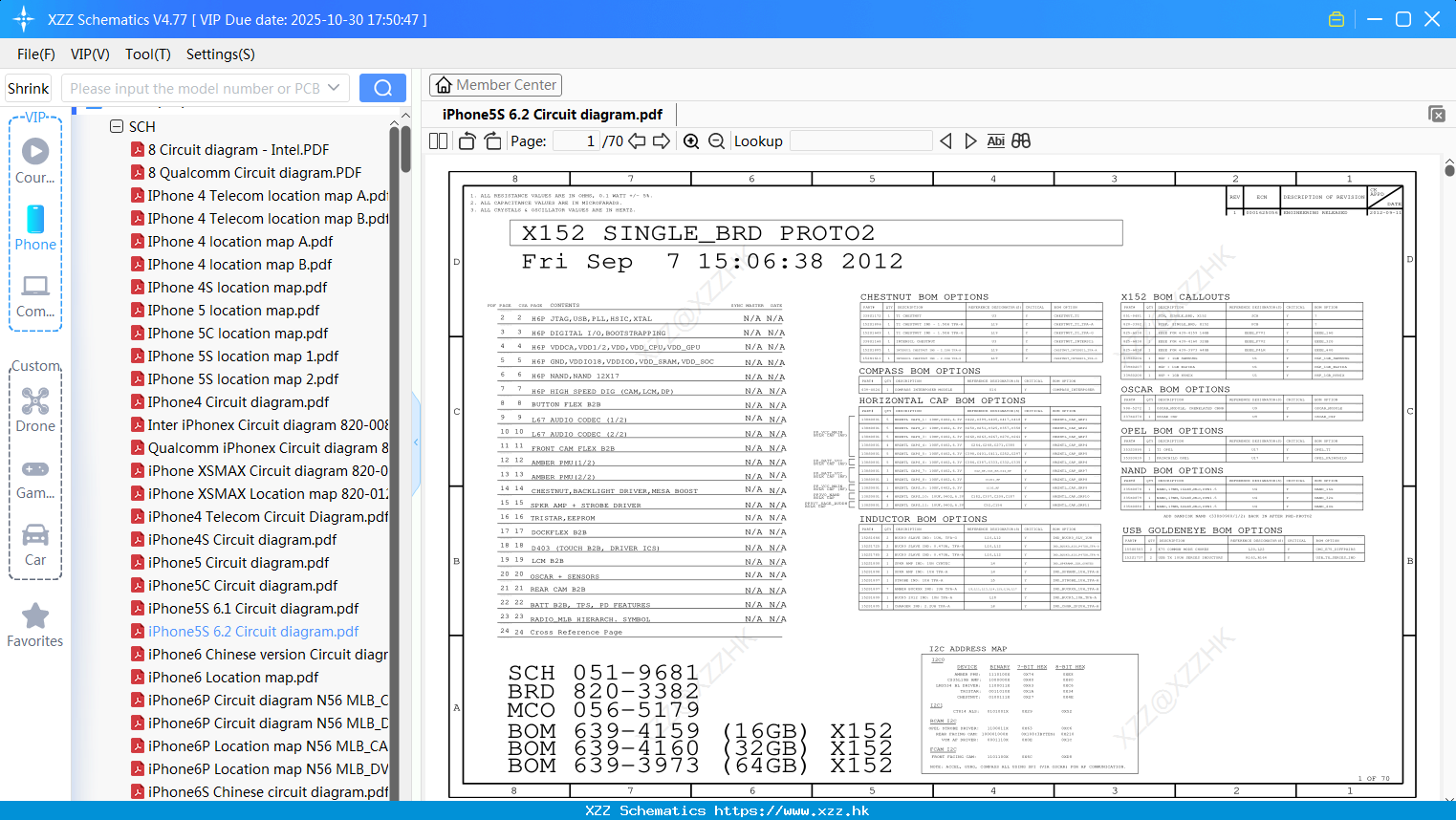Open Inter iPhonex Circuit diagram 820-008

[268, 425]
